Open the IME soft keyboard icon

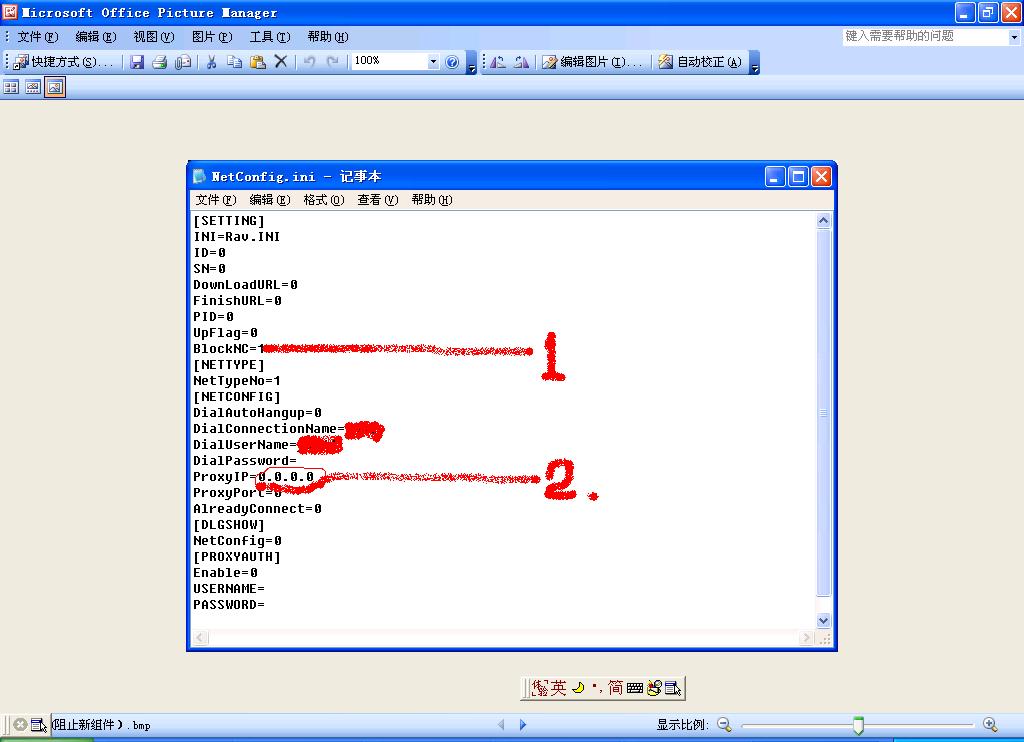tap(635, 688)
